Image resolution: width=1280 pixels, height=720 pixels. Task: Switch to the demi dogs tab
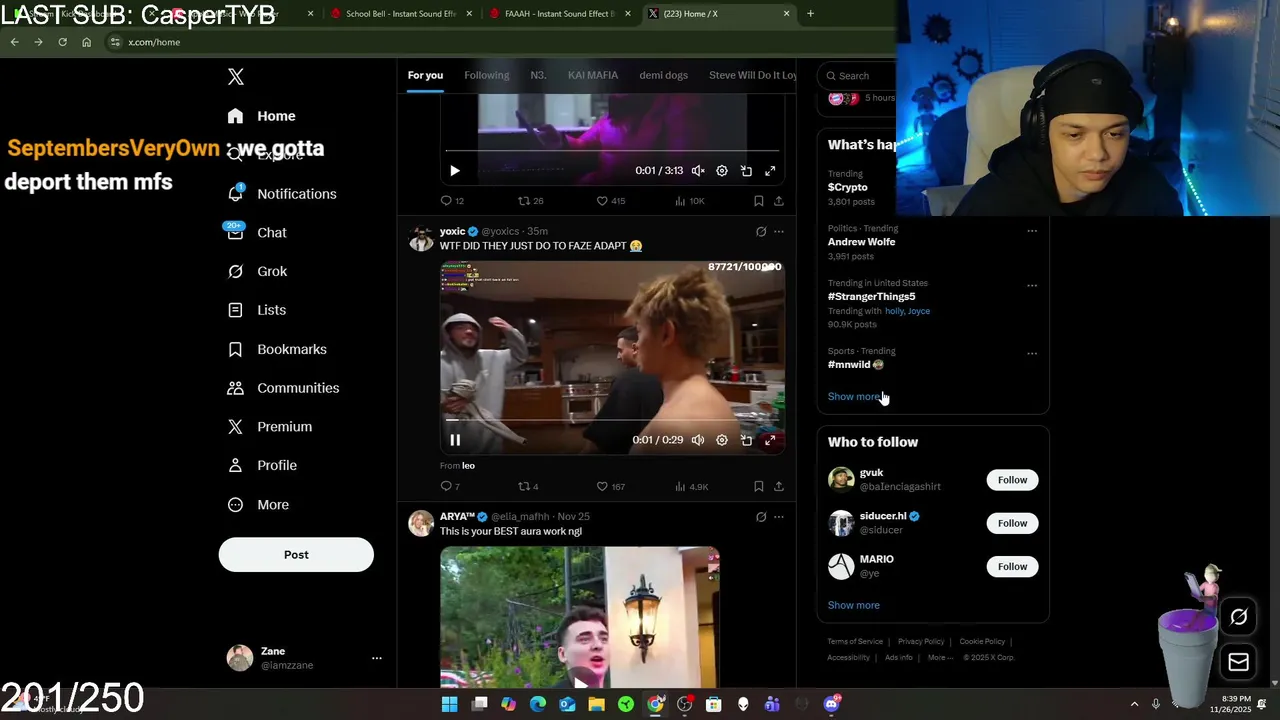point(663,75)
